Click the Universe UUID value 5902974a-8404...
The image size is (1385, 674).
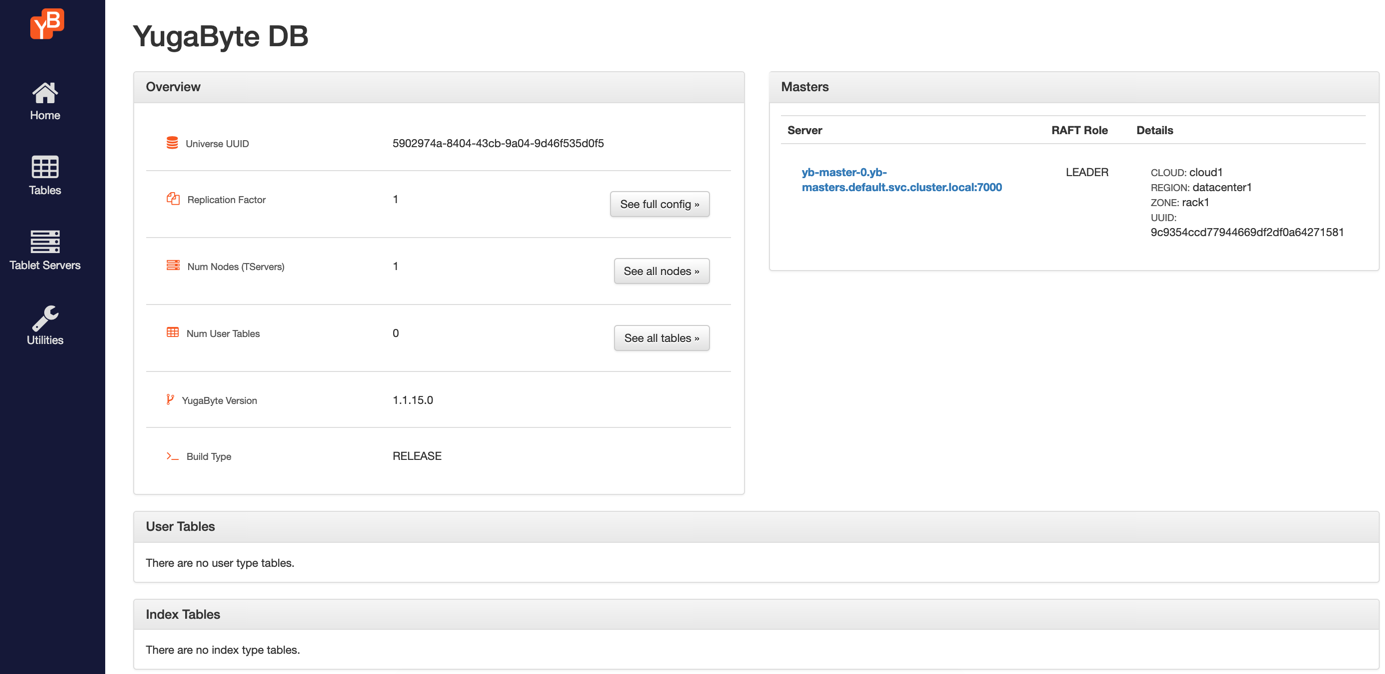[x=498, y=143]
